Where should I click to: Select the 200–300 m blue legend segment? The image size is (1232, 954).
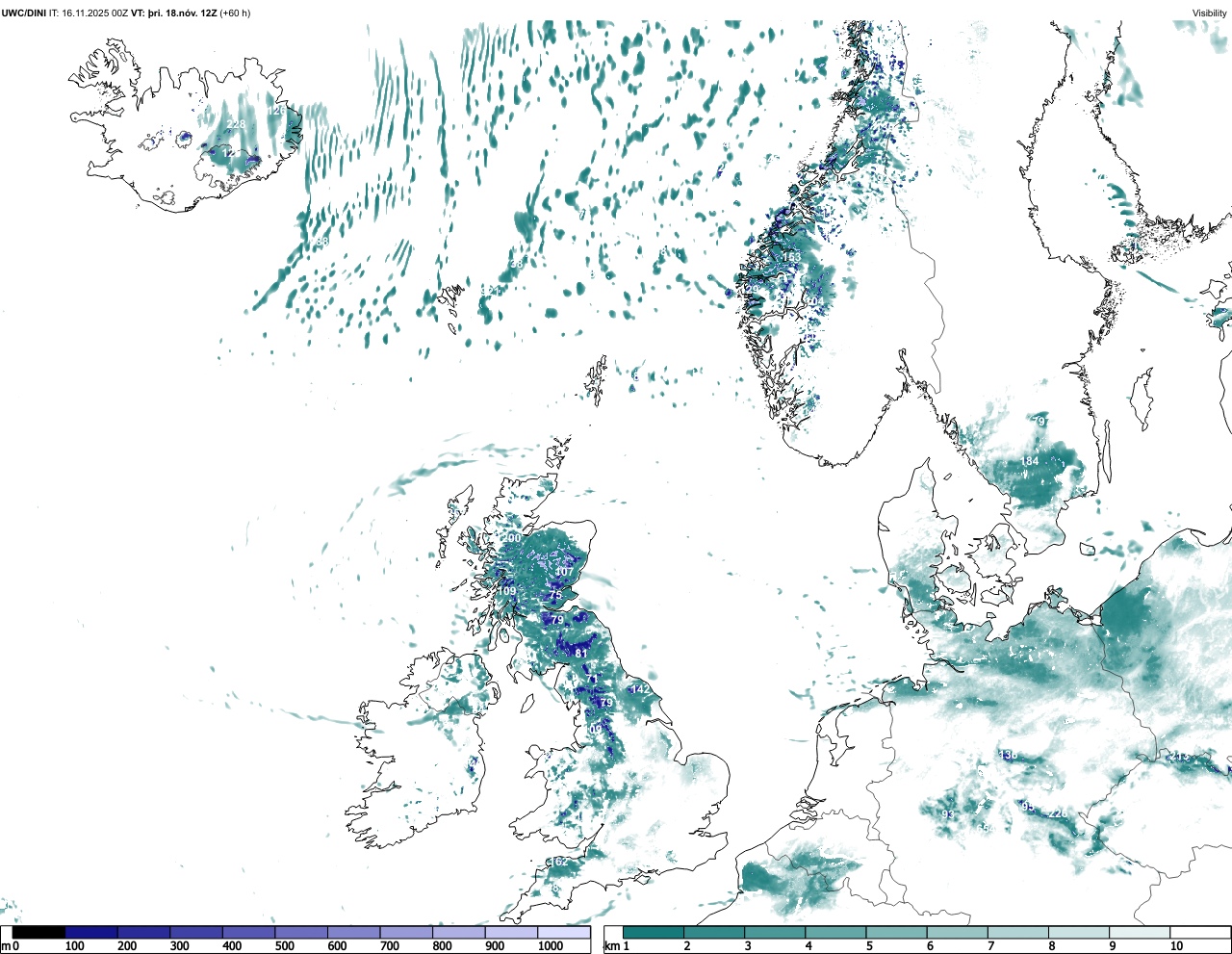click(x=144, y=932)
